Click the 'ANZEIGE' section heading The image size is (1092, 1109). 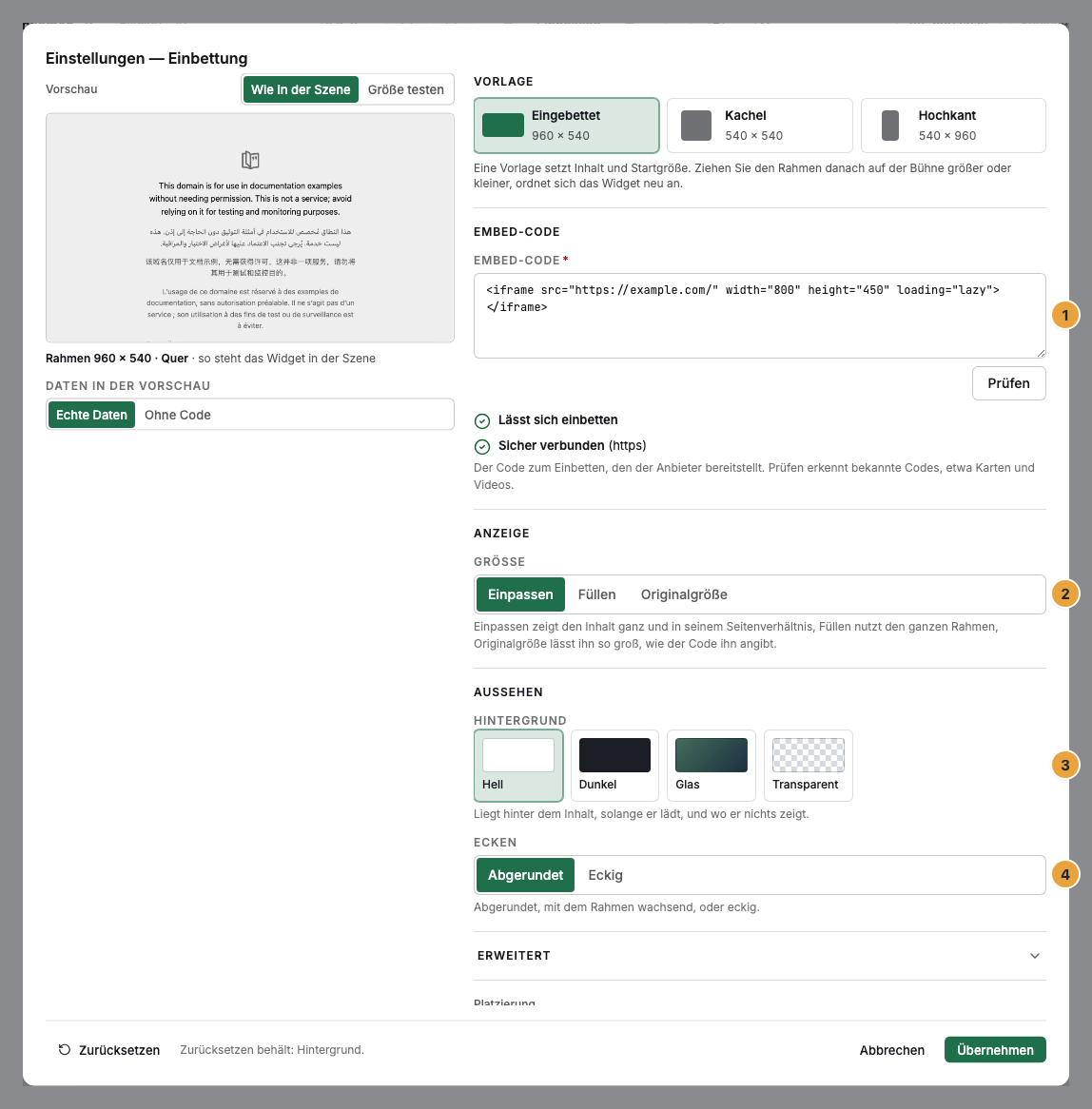(501, 534)
